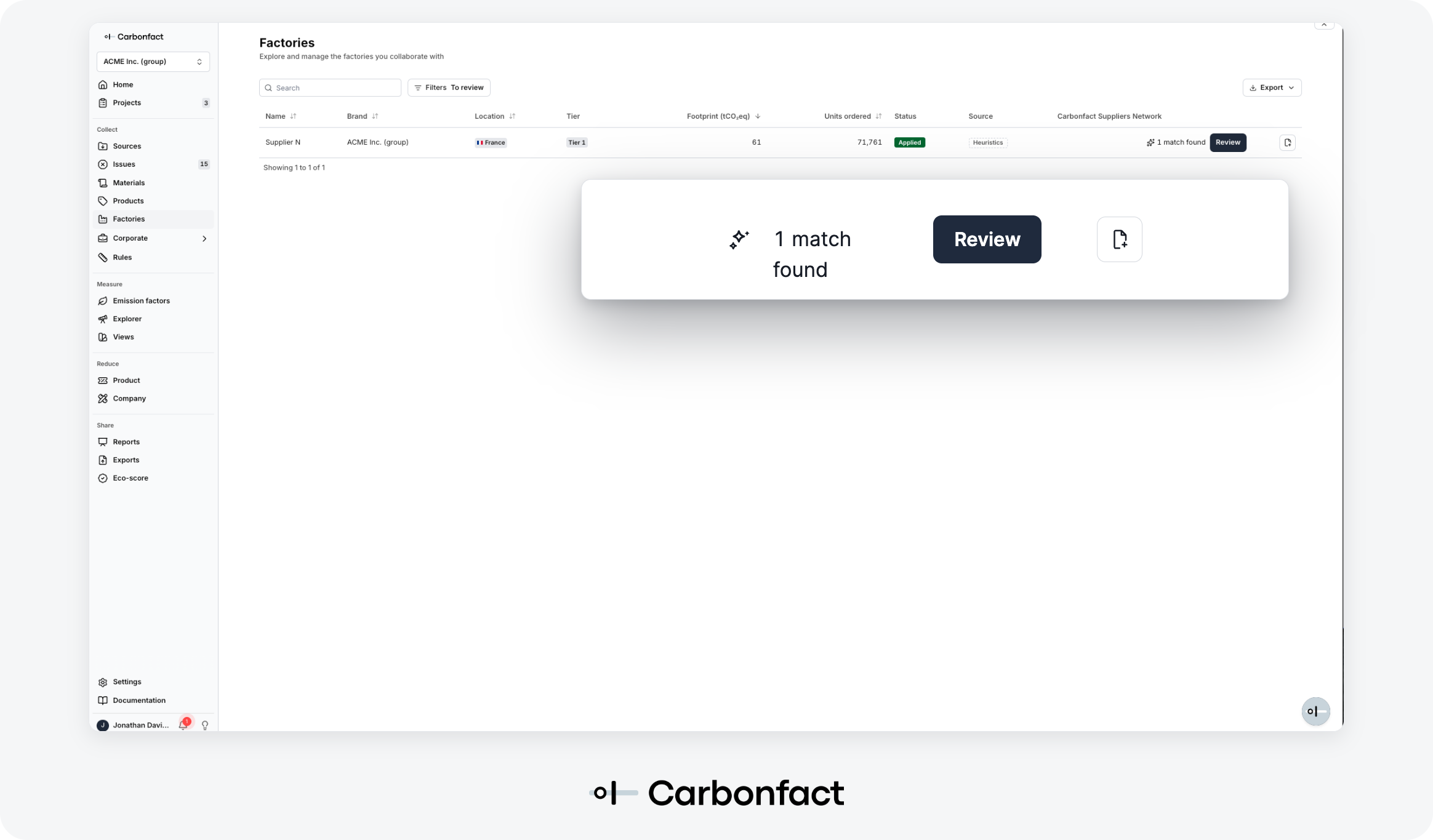The height and width of the screenshot is (840, 1433).
Task: Click the footprint value 61
Action: click(x=757, y=142)
